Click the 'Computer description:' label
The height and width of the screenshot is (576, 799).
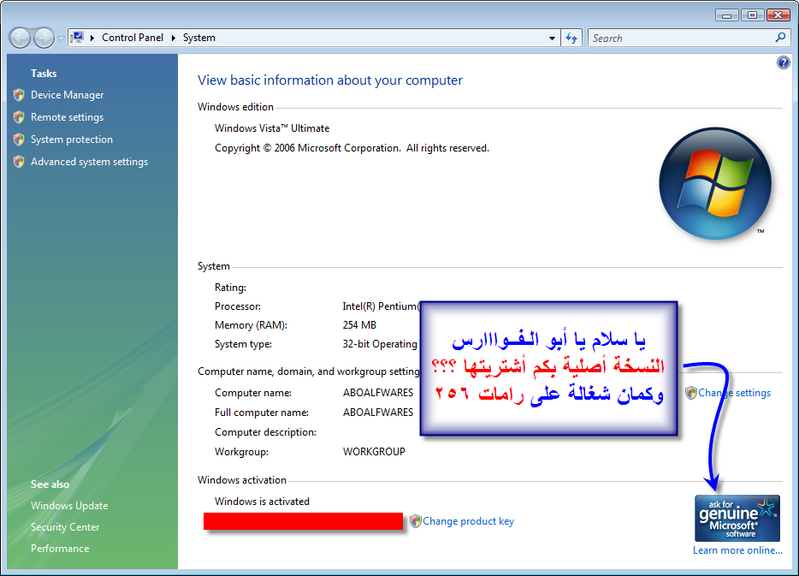coord(265,432)
